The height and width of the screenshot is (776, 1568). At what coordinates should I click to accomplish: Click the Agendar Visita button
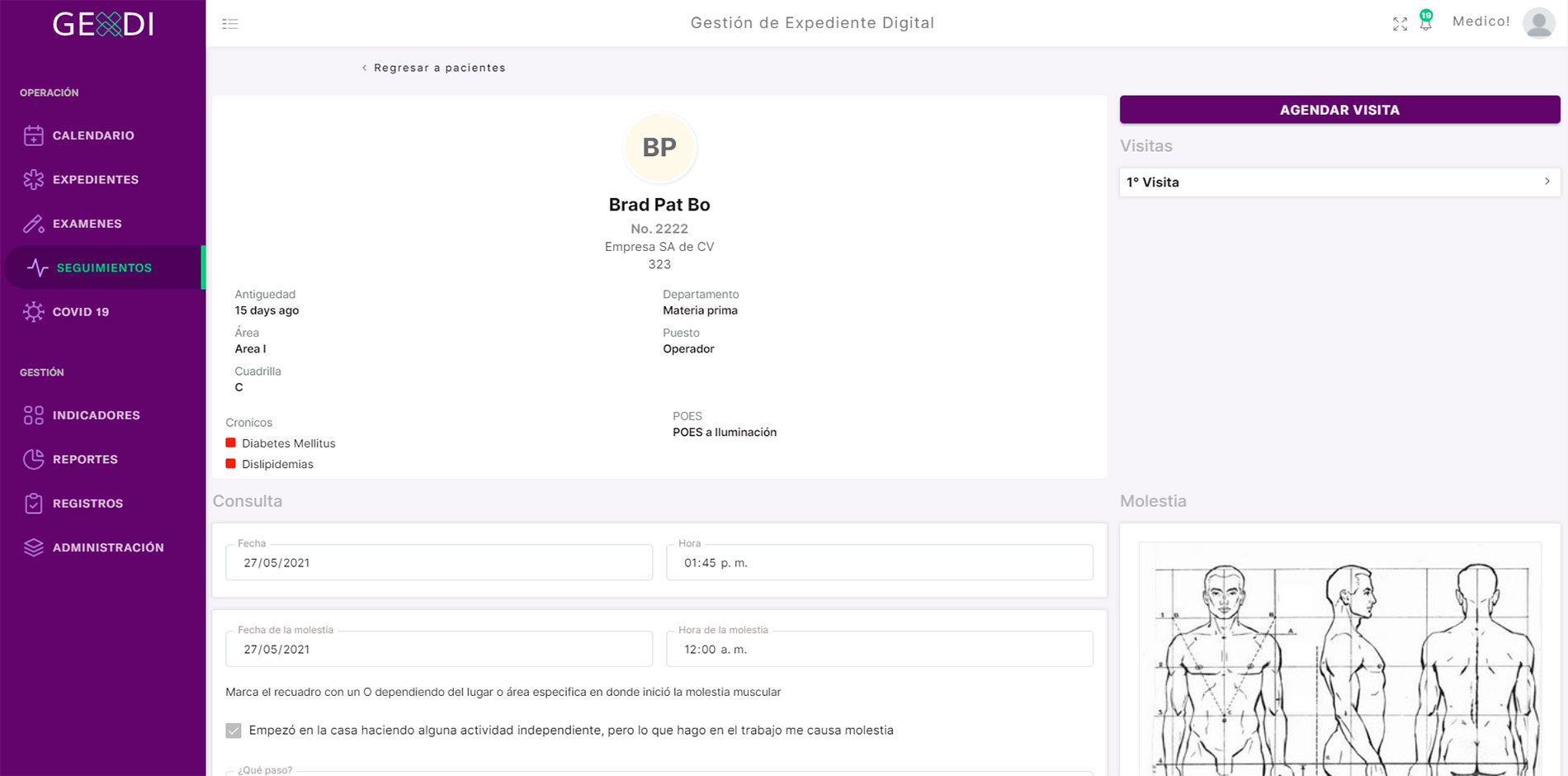tap(1339, 110)
